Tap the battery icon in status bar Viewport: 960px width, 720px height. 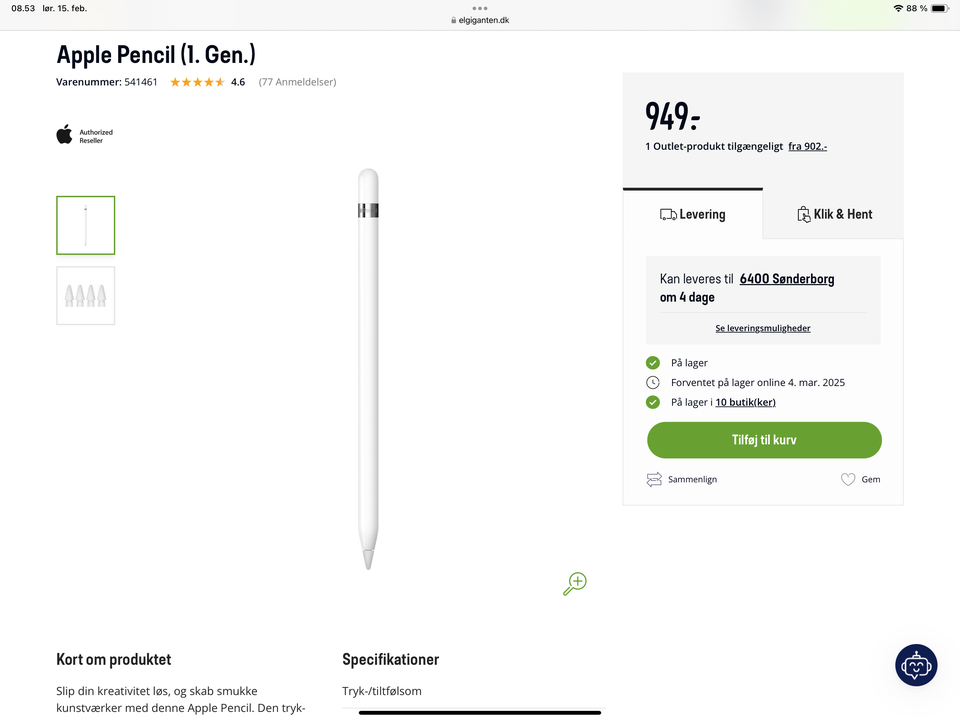pos(939,8)
